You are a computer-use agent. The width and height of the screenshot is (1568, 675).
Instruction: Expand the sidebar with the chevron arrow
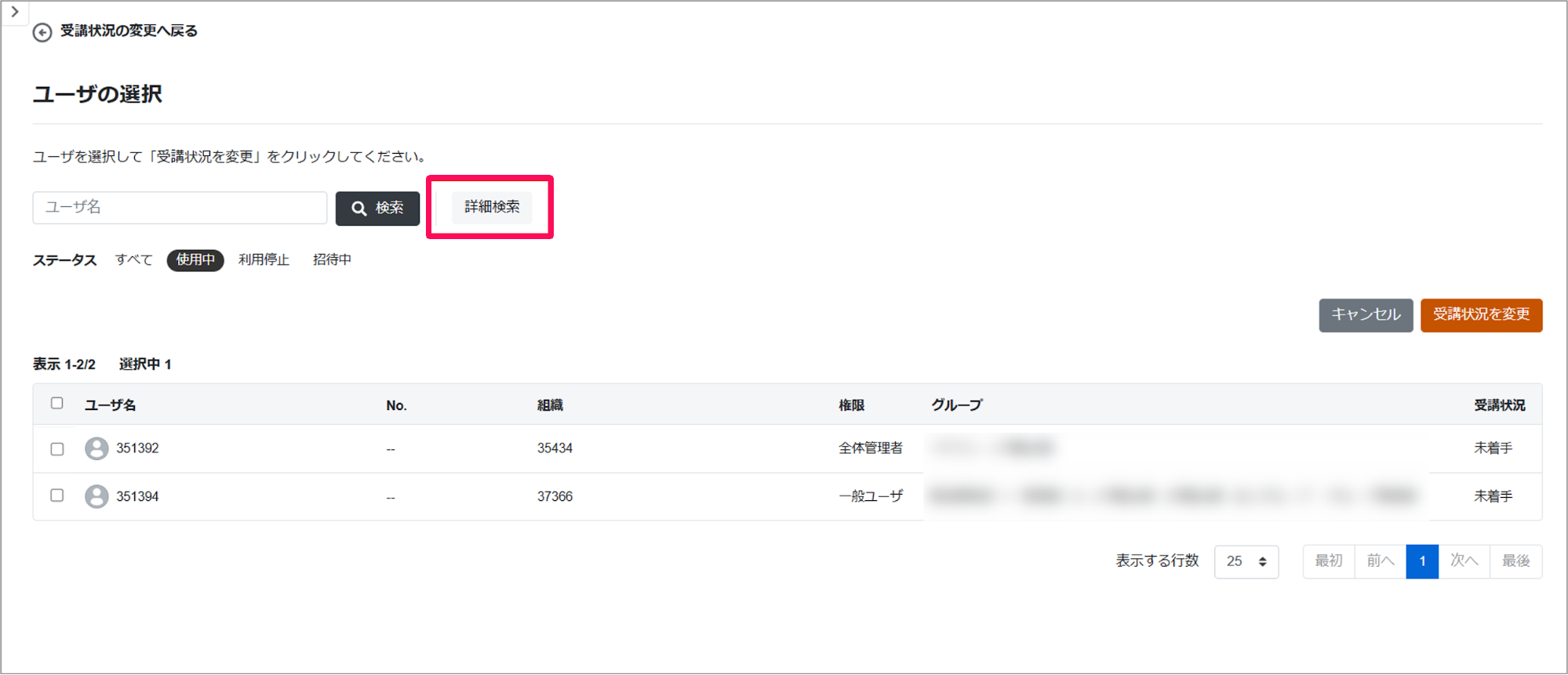coord(14,13)
